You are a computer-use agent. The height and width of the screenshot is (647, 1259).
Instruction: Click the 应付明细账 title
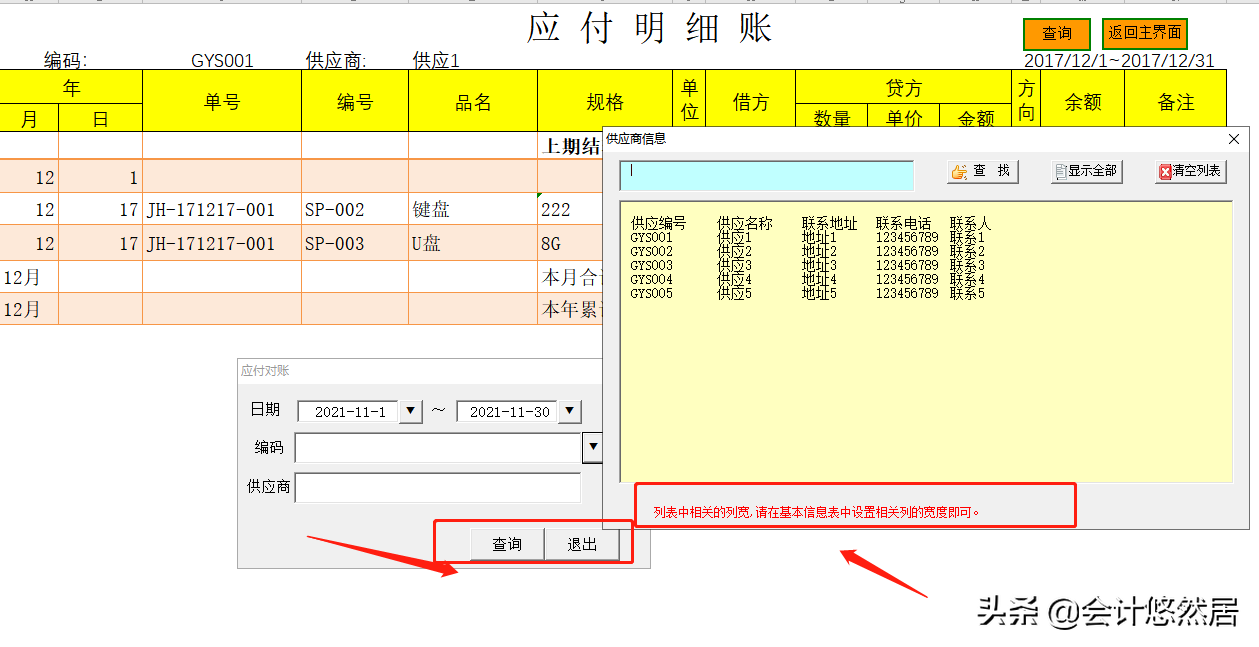pyautogui.click(x=650, y=28)
